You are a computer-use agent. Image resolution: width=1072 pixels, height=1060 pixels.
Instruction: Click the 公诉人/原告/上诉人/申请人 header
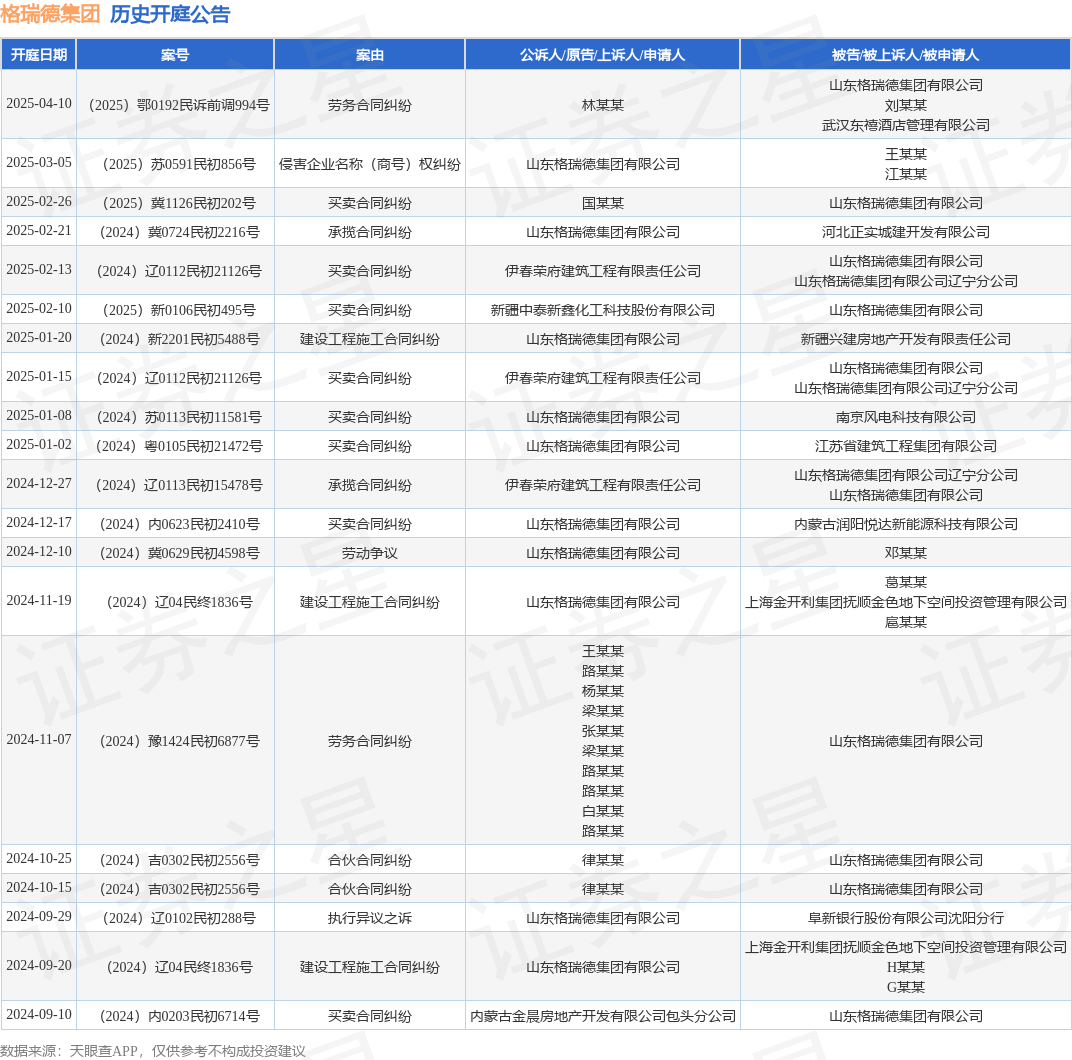(602, 55)
